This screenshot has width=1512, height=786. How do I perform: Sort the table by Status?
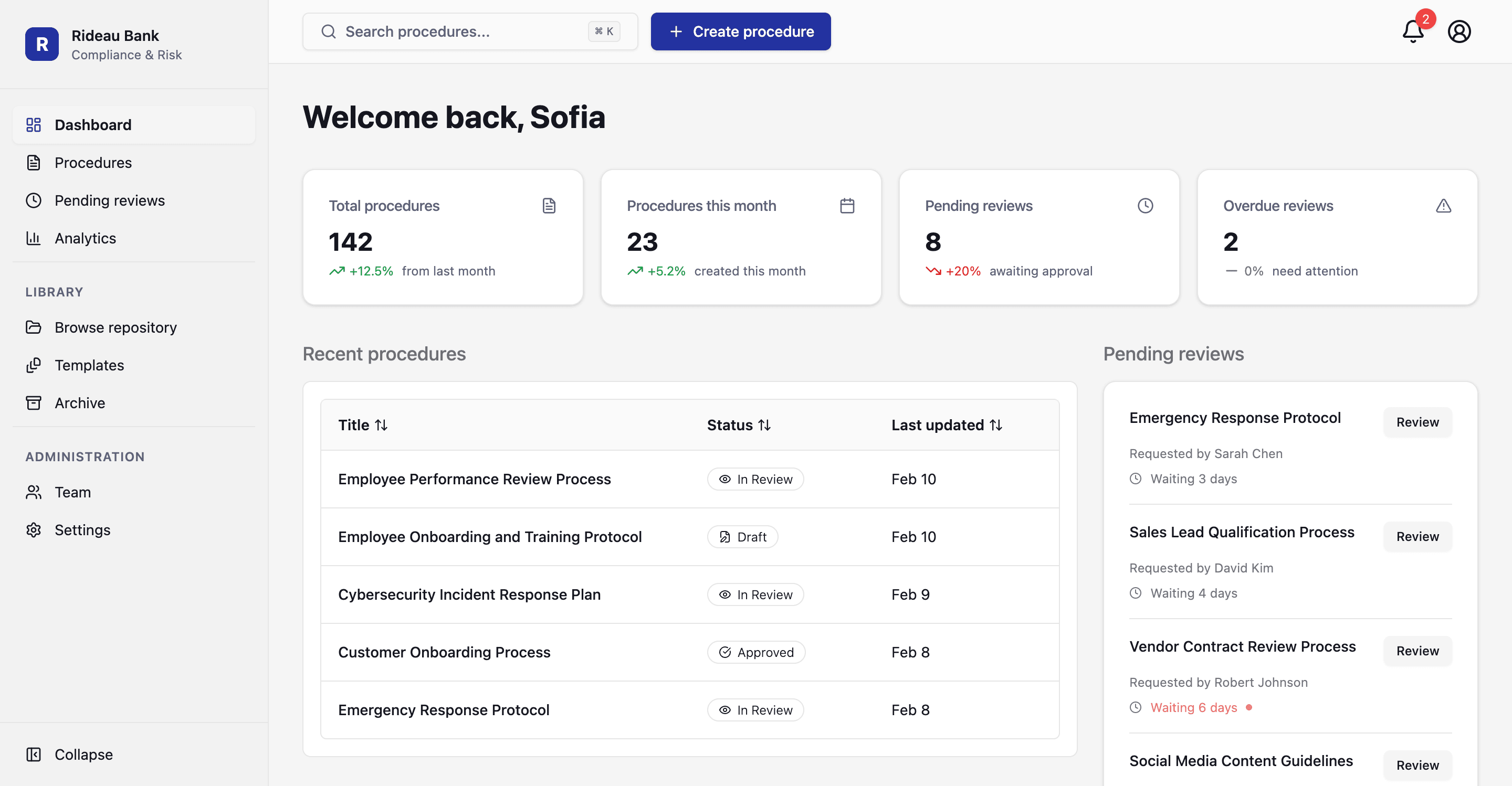point(739,424)
